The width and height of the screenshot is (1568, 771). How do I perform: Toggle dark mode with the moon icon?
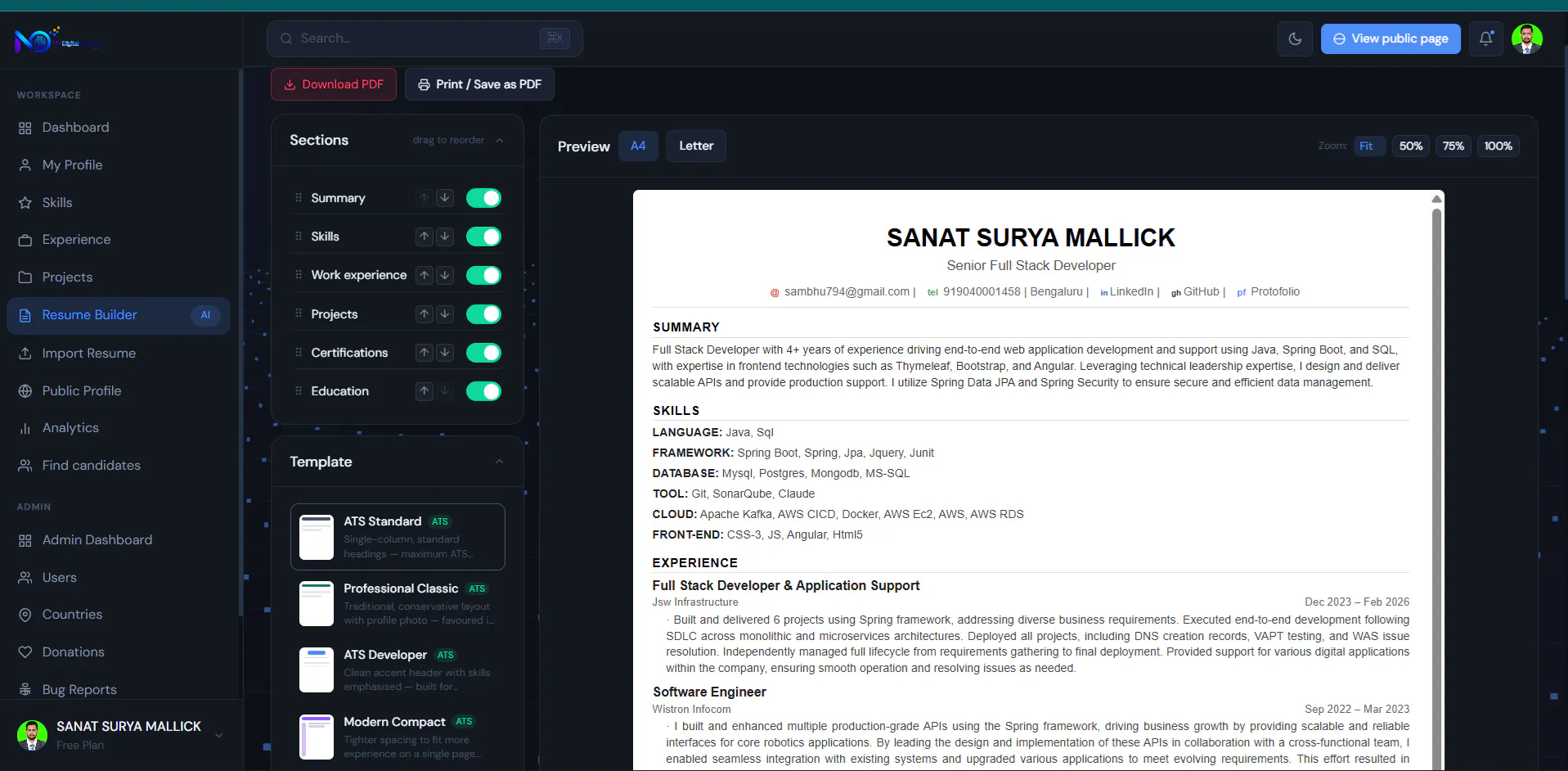(1295, 38)
